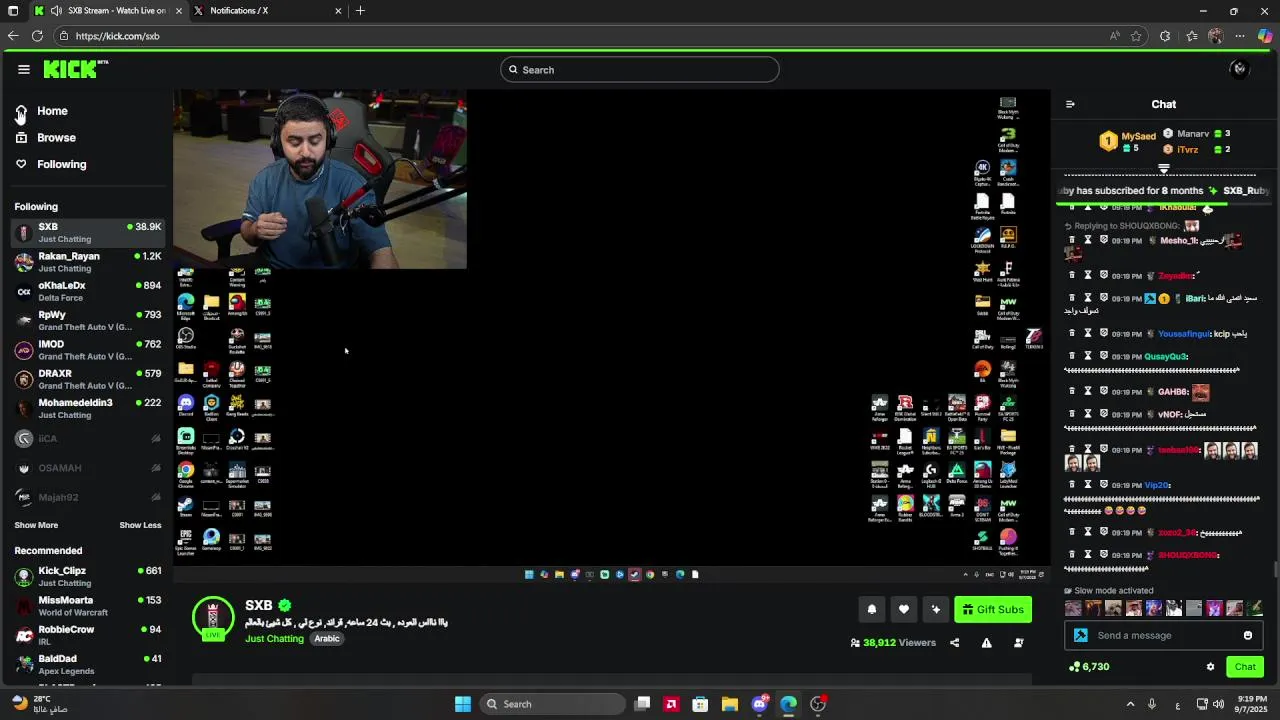Open Mohamedeldin3 channel
The width and height of the screenshot is (1280, 720).
point(88,408)
